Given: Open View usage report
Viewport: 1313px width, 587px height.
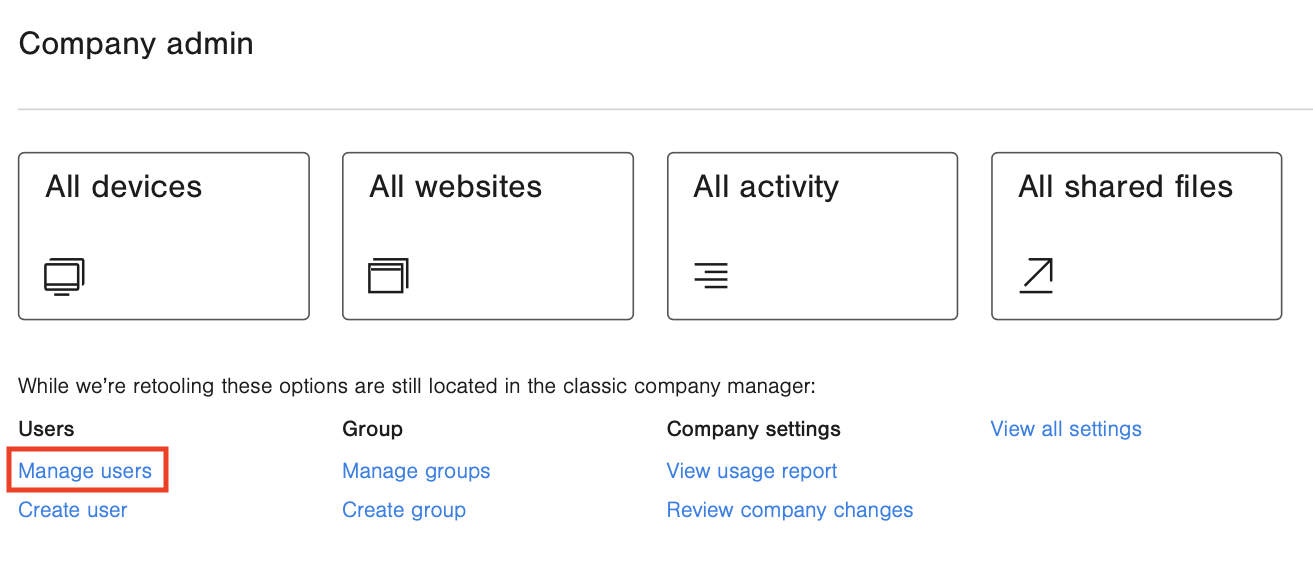Looking at the screenshot, I should [751, 470].
